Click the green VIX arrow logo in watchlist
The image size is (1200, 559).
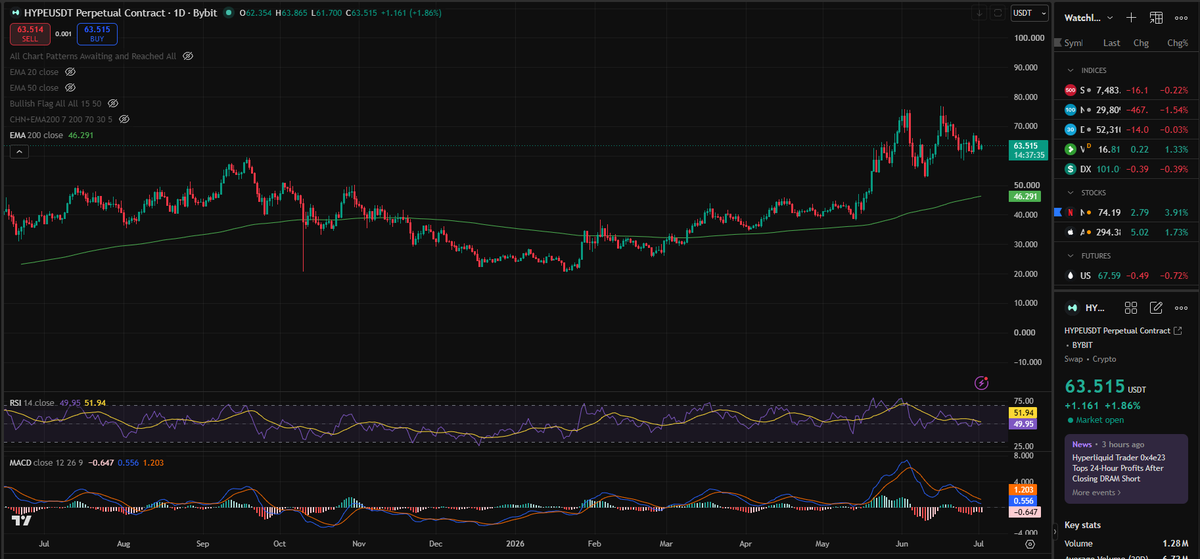click(1070, 149)
